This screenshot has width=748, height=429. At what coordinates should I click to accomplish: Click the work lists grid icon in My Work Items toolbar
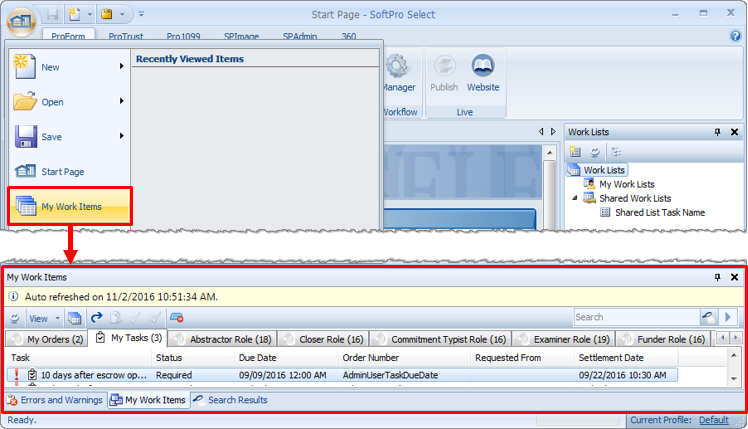(x=74, y=318)
